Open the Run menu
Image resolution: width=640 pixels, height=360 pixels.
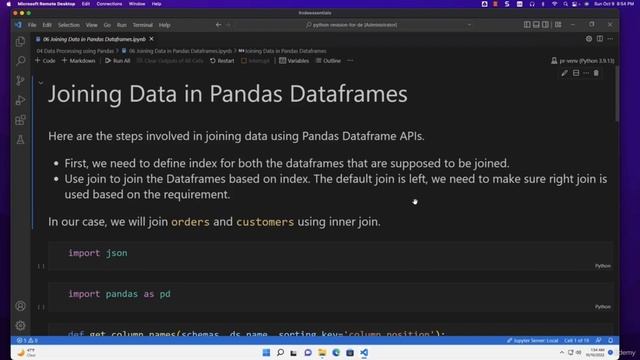(122, 25)
